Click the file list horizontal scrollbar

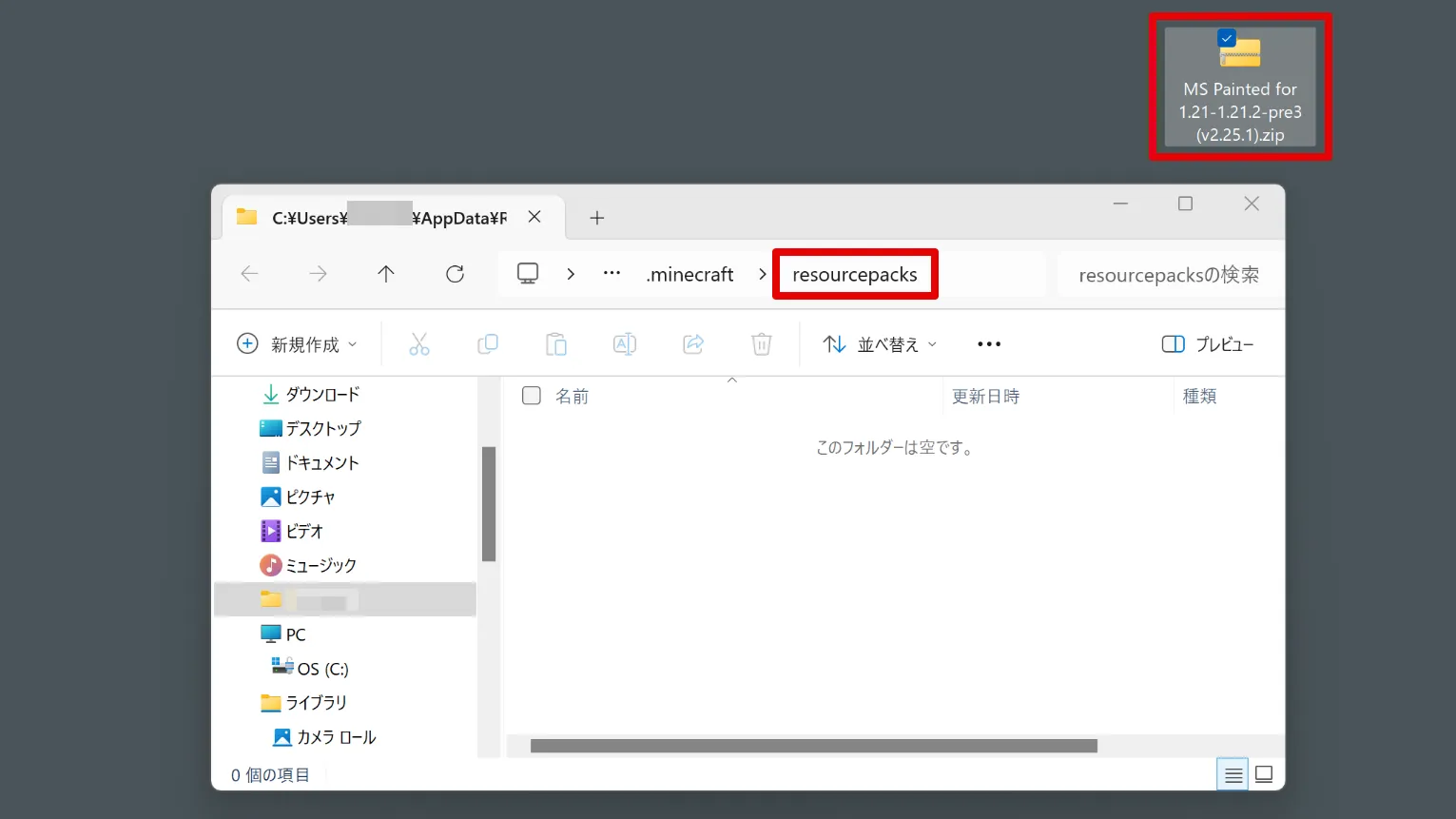click(813, 746)
